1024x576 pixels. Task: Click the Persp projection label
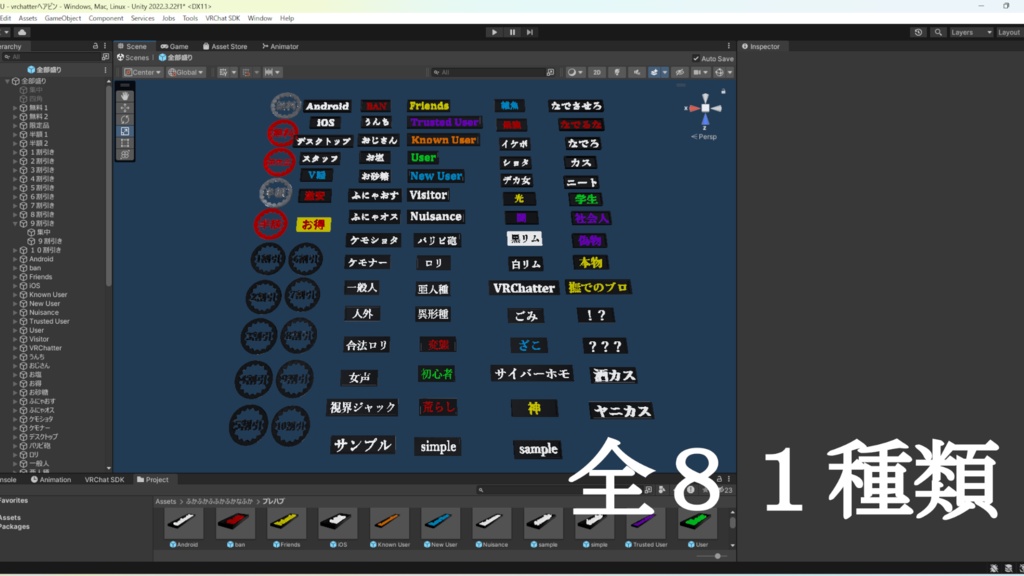coord(706,137)
